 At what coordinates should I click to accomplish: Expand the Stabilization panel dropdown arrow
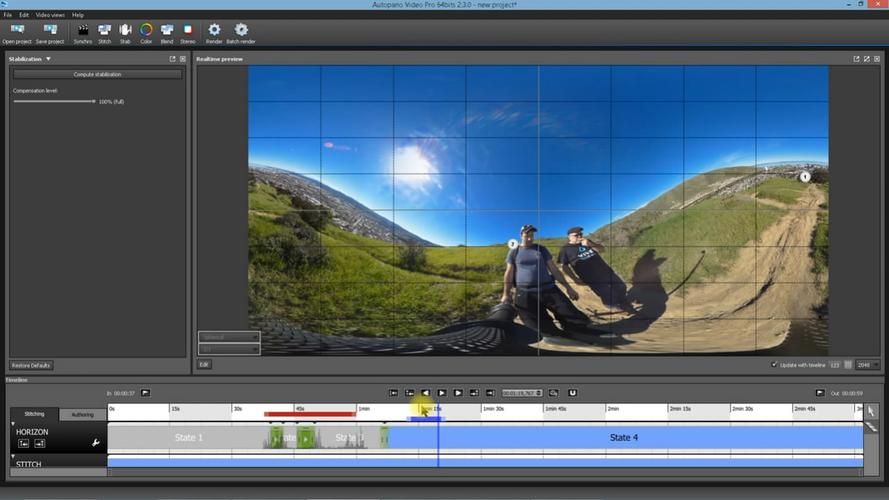pyautogui.click(x=48, y=59)
